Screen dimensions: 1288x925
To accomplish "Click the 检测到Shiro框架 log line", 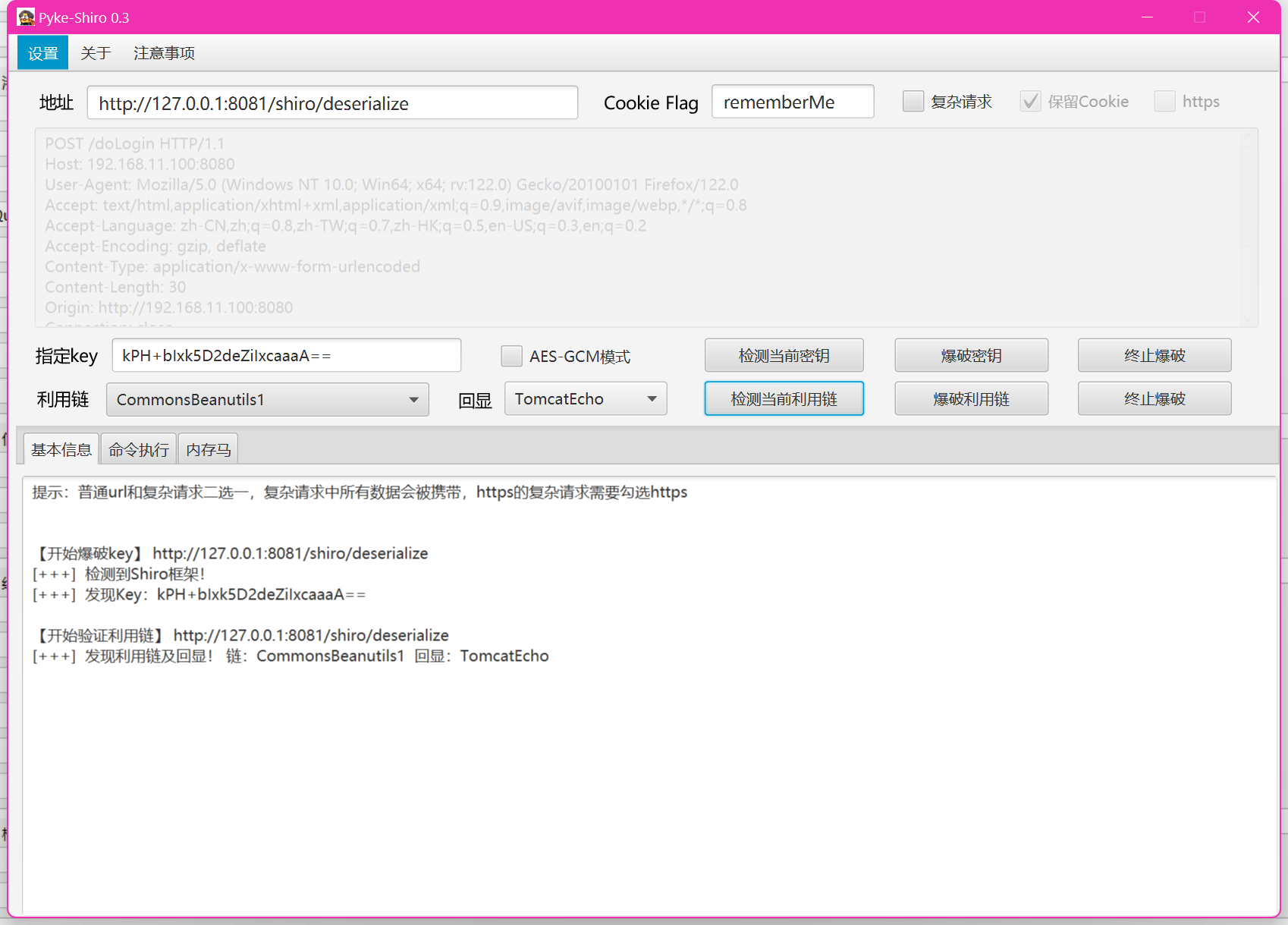I will click(x=118, y=574).
